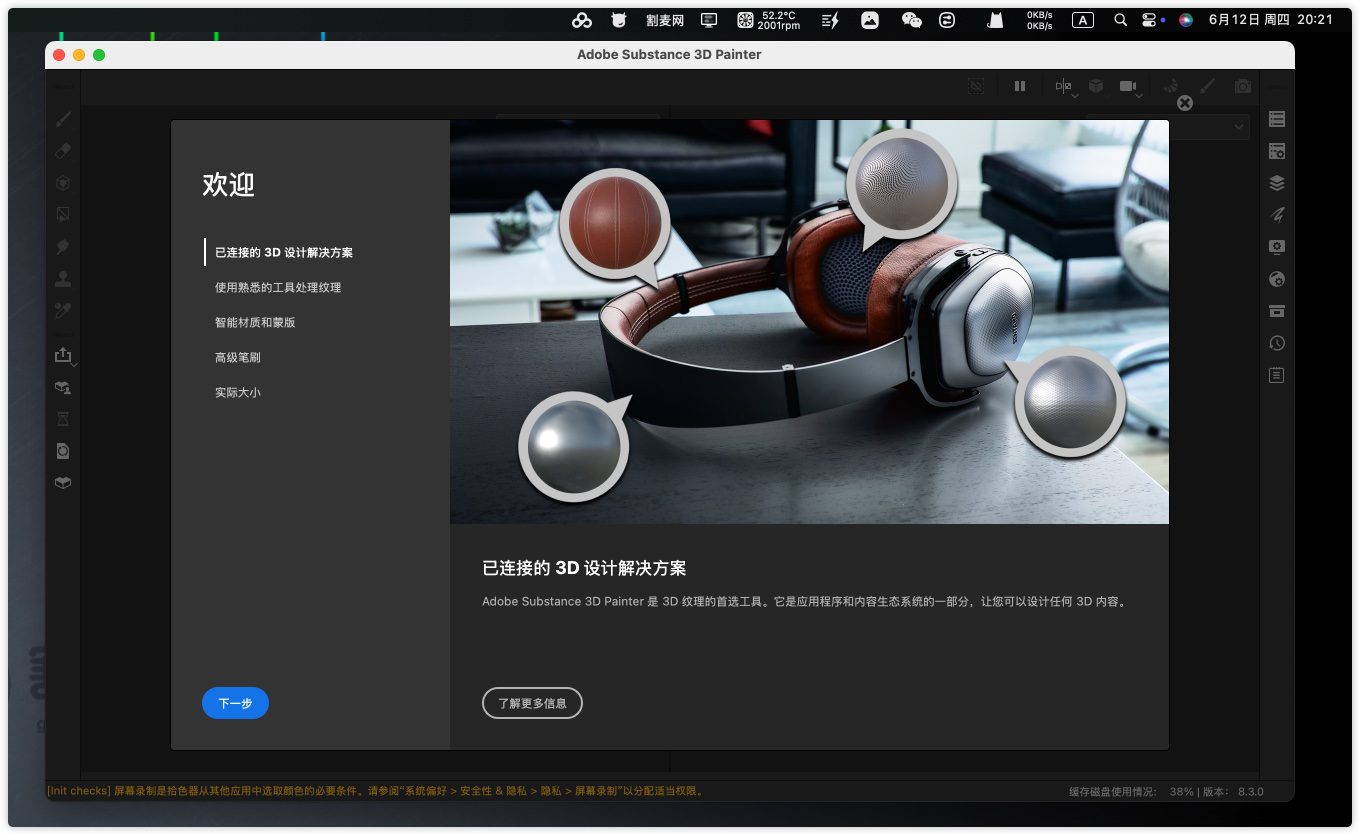The width and height of the screenshot is (1360, 835).
Task: Click the pause rendering icon
Action: 1020,87
